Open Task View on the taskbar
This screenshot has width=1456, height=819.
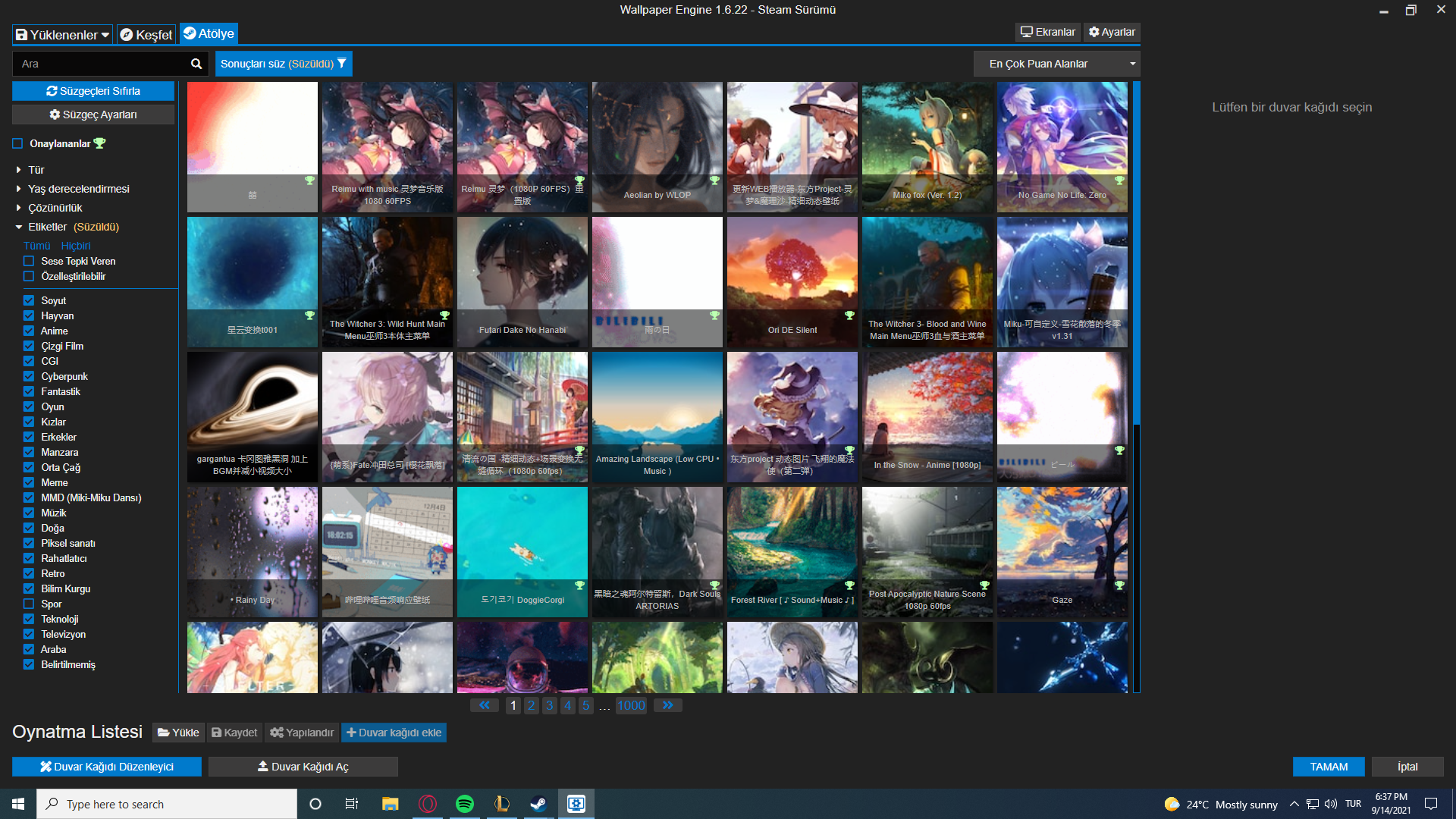pos(352,804)
